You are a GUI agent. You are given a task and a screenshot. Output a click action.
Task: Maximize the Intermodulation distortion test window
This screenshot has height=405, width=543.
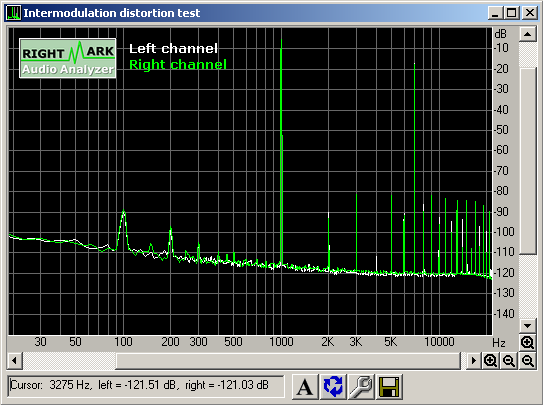point(511,13)
